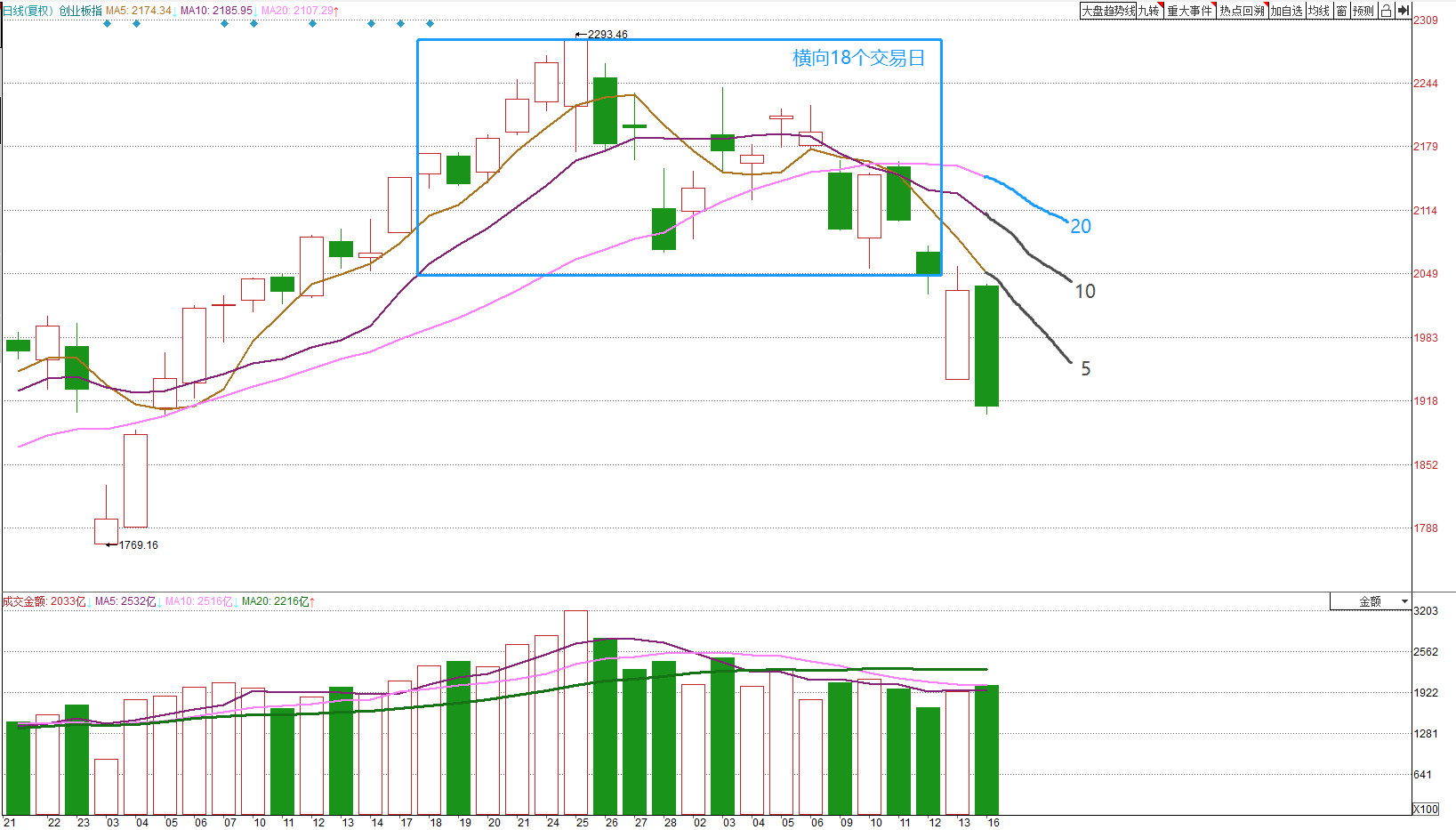Click the arrow-to-bar collapse icon

[x=1404, y=11]
